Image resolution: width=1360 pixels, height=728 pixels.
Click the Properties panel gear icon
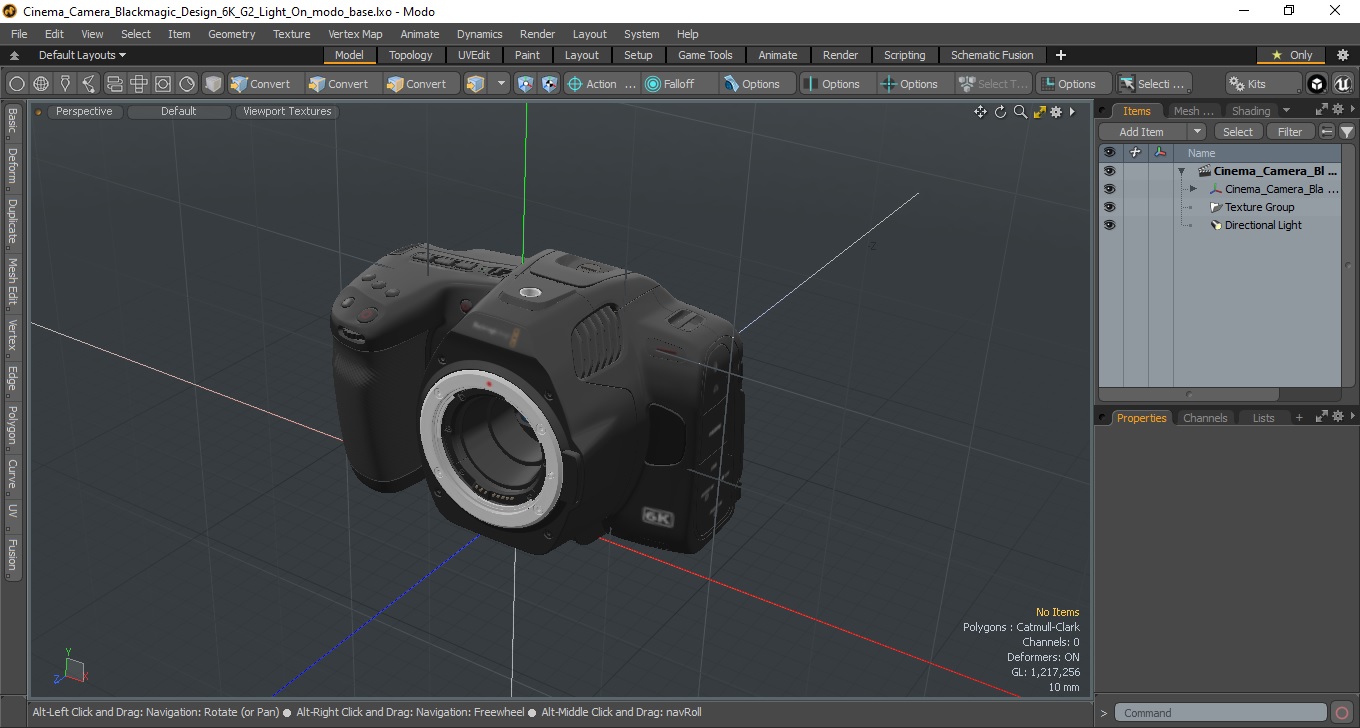pos(1337,417)
